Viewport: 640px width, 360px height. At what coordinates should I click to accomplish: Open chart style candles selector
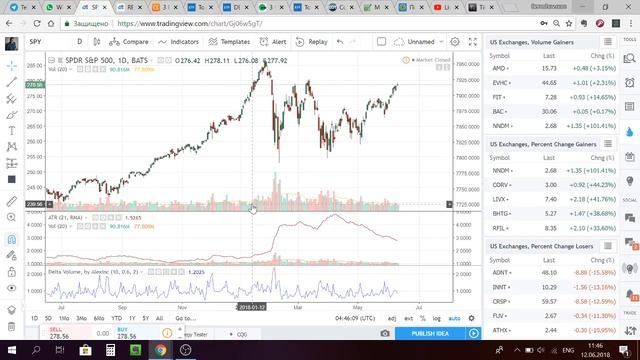97,42
